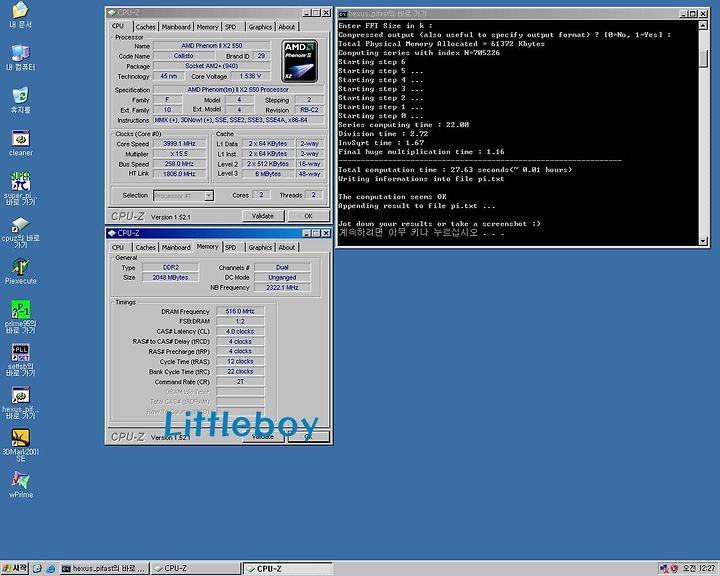The image size is (720, 576).
Task: Click the Code Name field Callisto
Action: (x=184, y=56)
